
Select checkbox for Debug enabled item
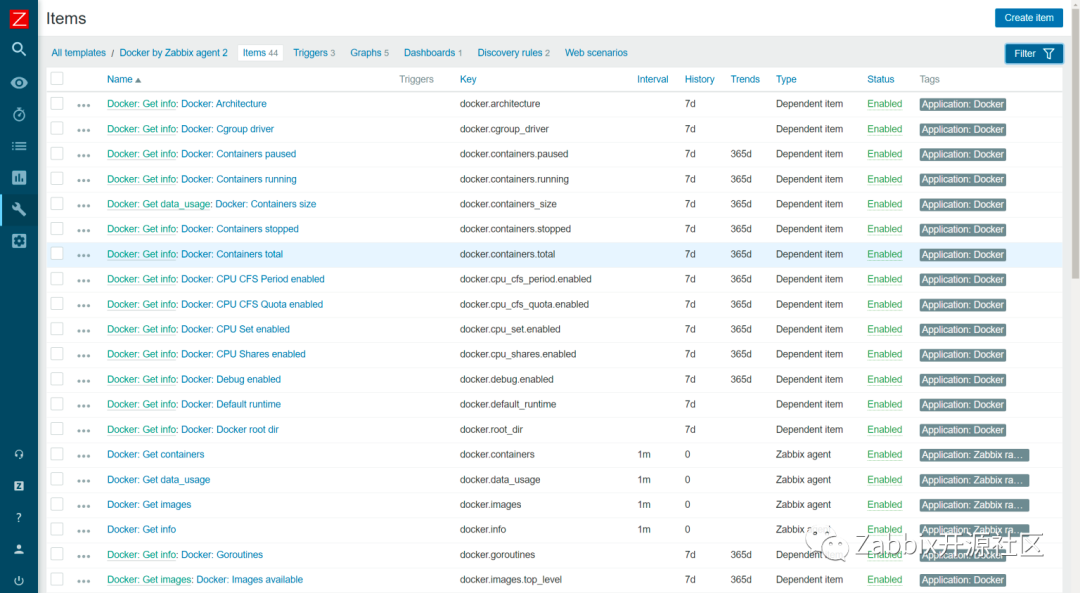pyautogui.click(x=57, y=379)
